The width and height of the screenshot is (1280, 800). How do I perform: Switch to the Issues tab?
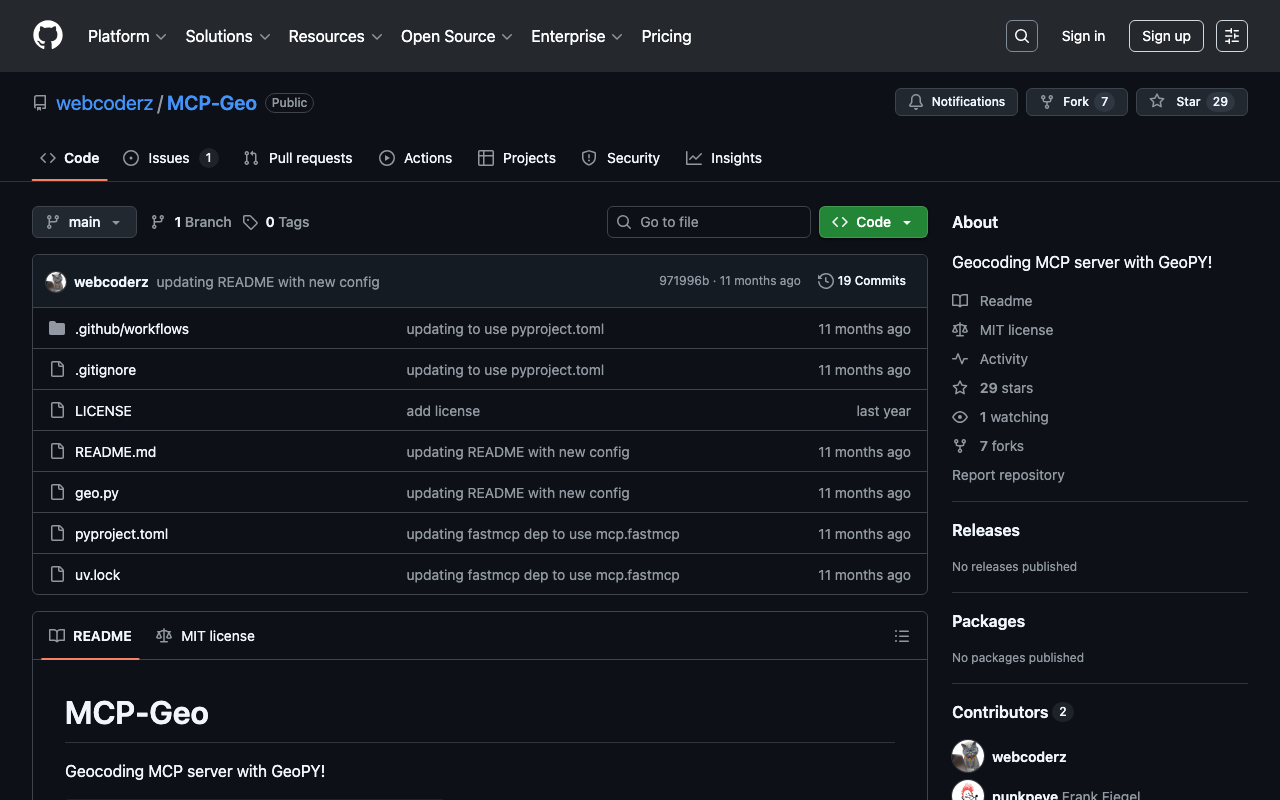[169, 158]
